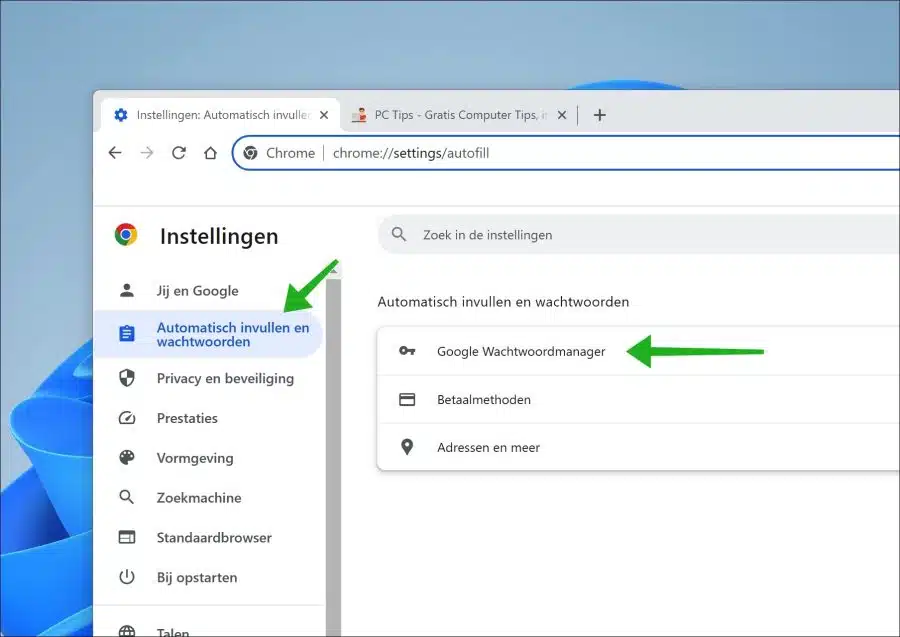Viewport: 900px width, 637px height.
Task: Open 'Adressen en meer' settings
Action: tap(638, 447)
